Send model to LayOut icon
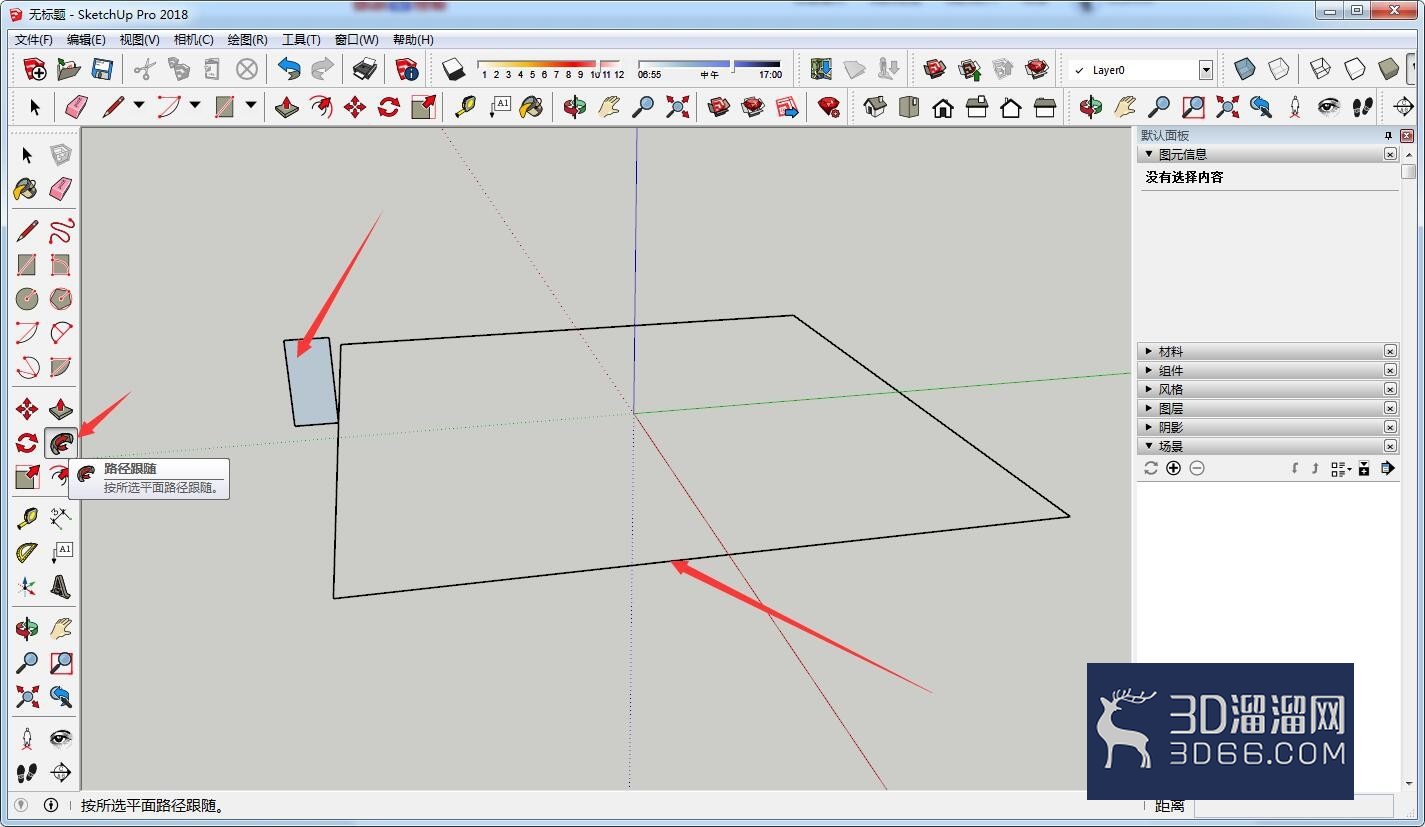The width and height of the screenshot is (1425, 827). coord(787,107)
